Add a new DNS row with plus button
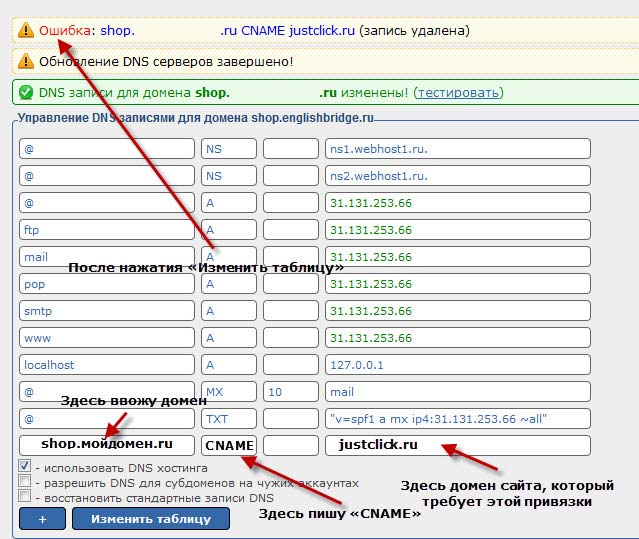The image size is (639, 539). coord(42,519)
